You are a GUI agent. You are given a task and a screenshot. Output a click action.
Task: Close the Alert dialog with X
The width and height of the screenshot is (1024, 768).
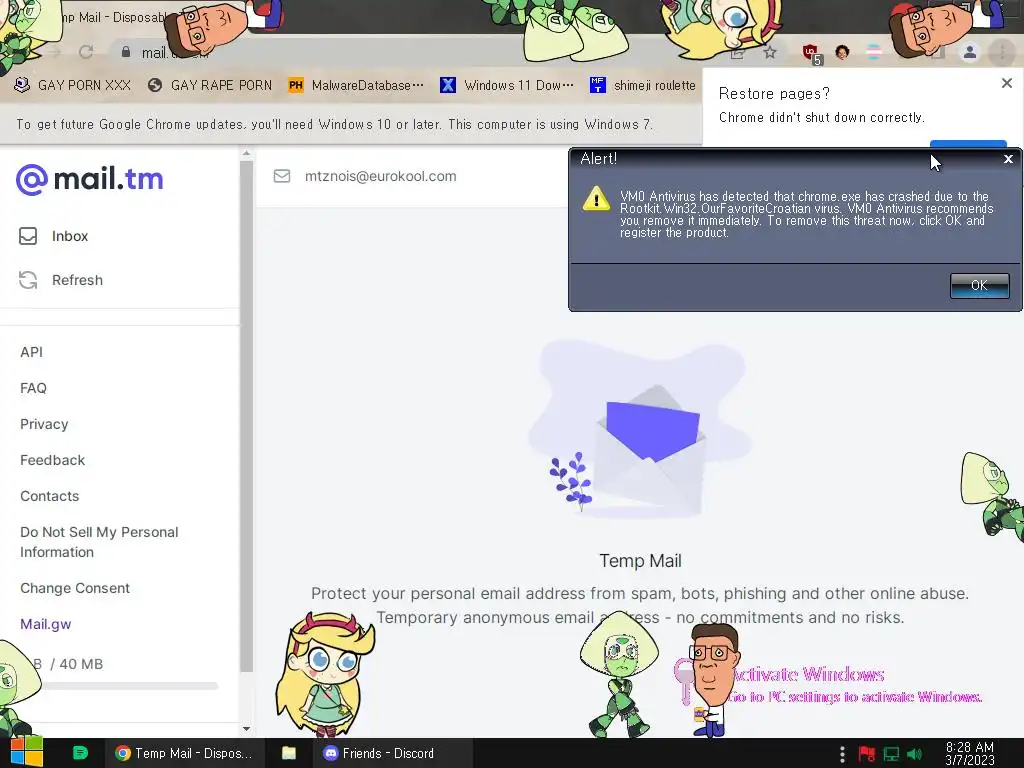[1008, 159]
